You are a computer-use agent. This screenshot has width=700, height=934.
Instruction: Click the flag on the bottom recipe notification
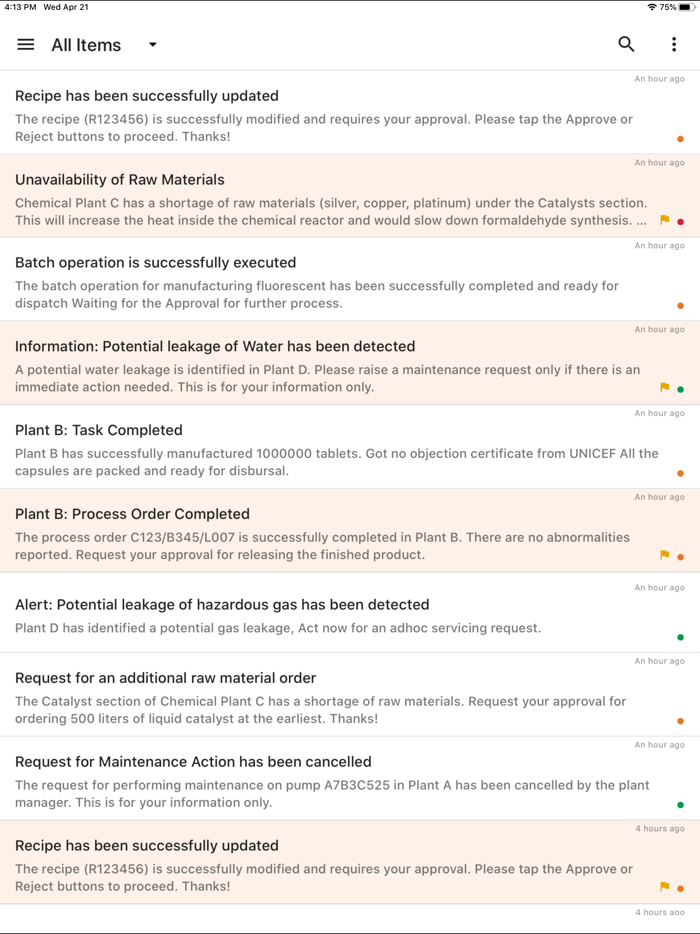pos(664,888)
